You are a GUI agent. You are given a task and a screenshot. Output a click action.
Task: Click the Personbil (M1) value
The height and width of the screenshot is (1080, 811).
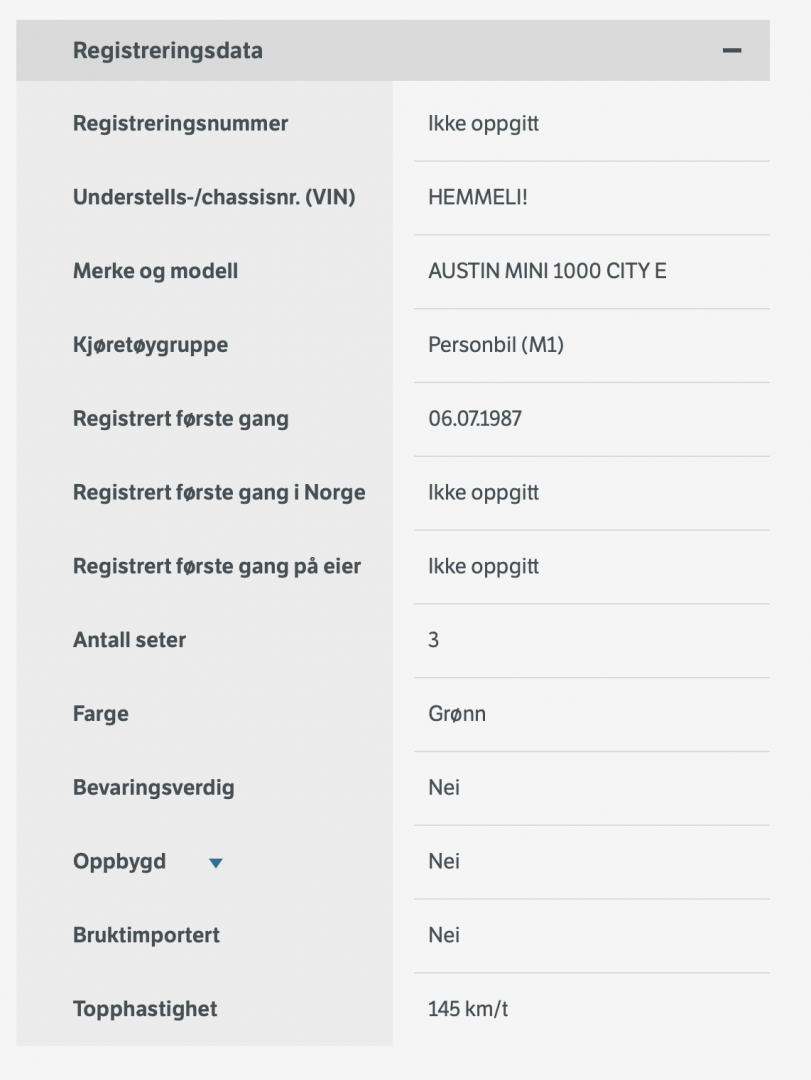496,345
